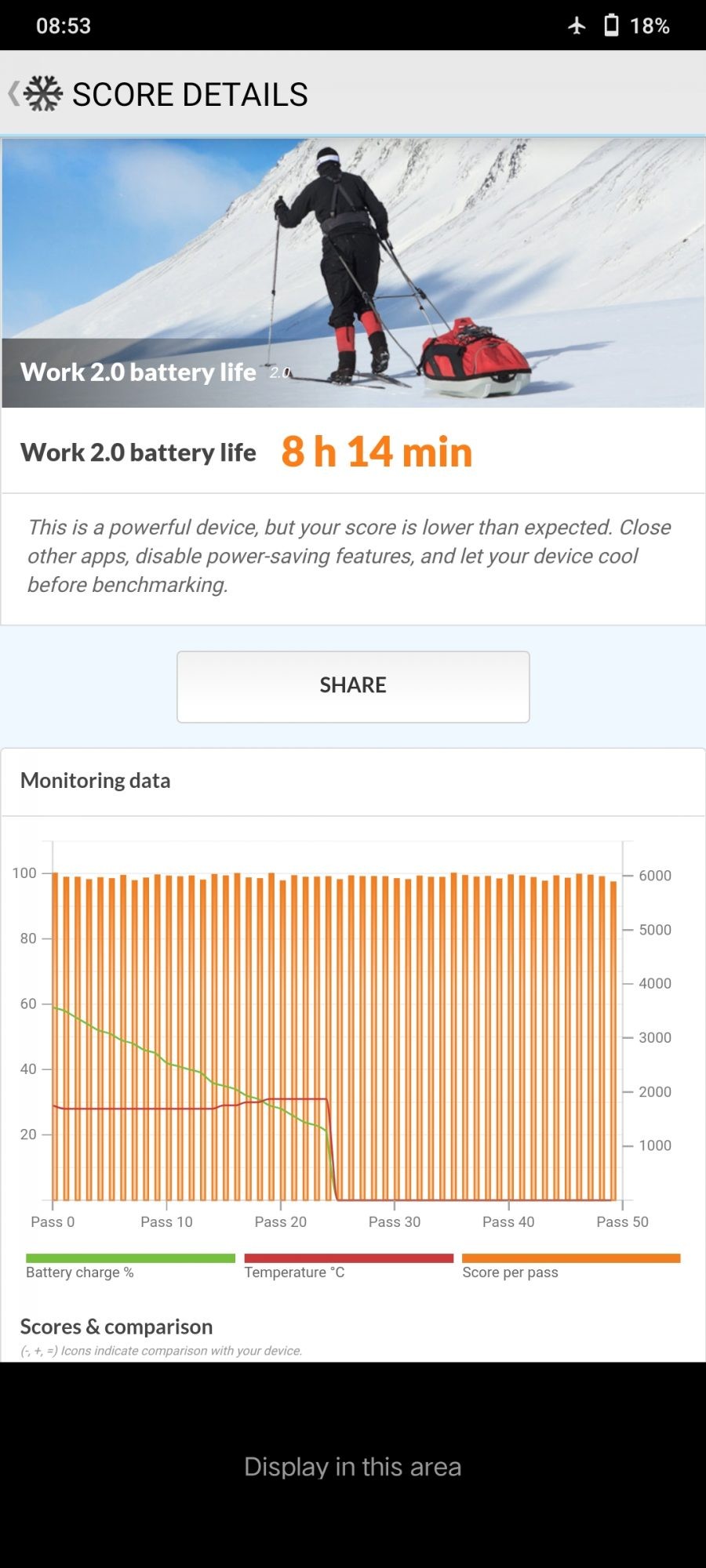This screenshot has width=706, height=1568.
Task: Tap the back chevron arrow
Action: click(13, 94)
